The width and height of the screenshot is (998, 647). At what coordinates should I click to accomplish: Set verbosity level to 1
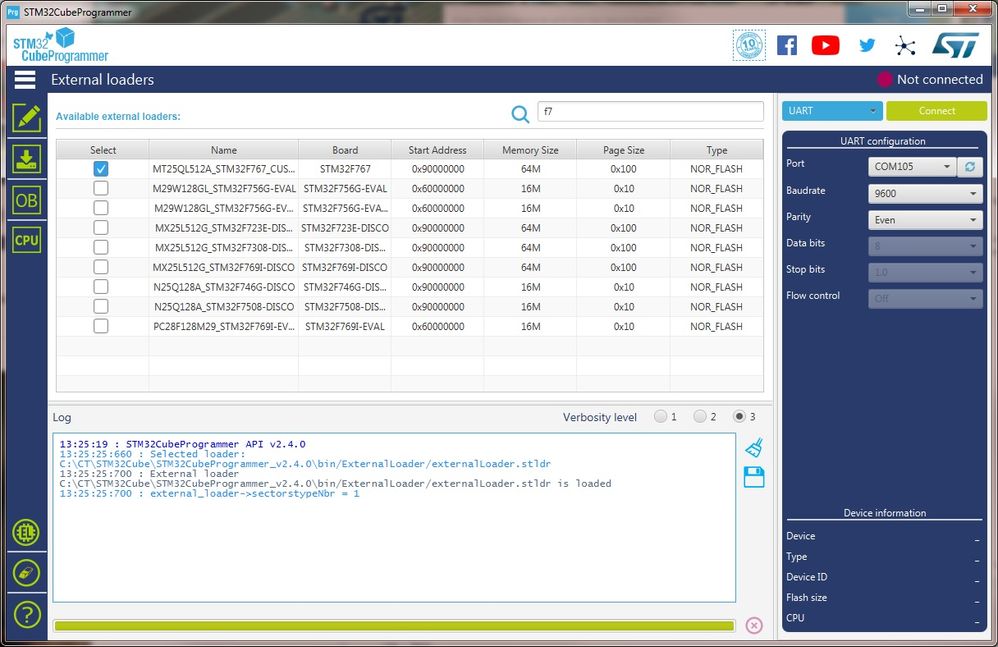pos(661,417)
